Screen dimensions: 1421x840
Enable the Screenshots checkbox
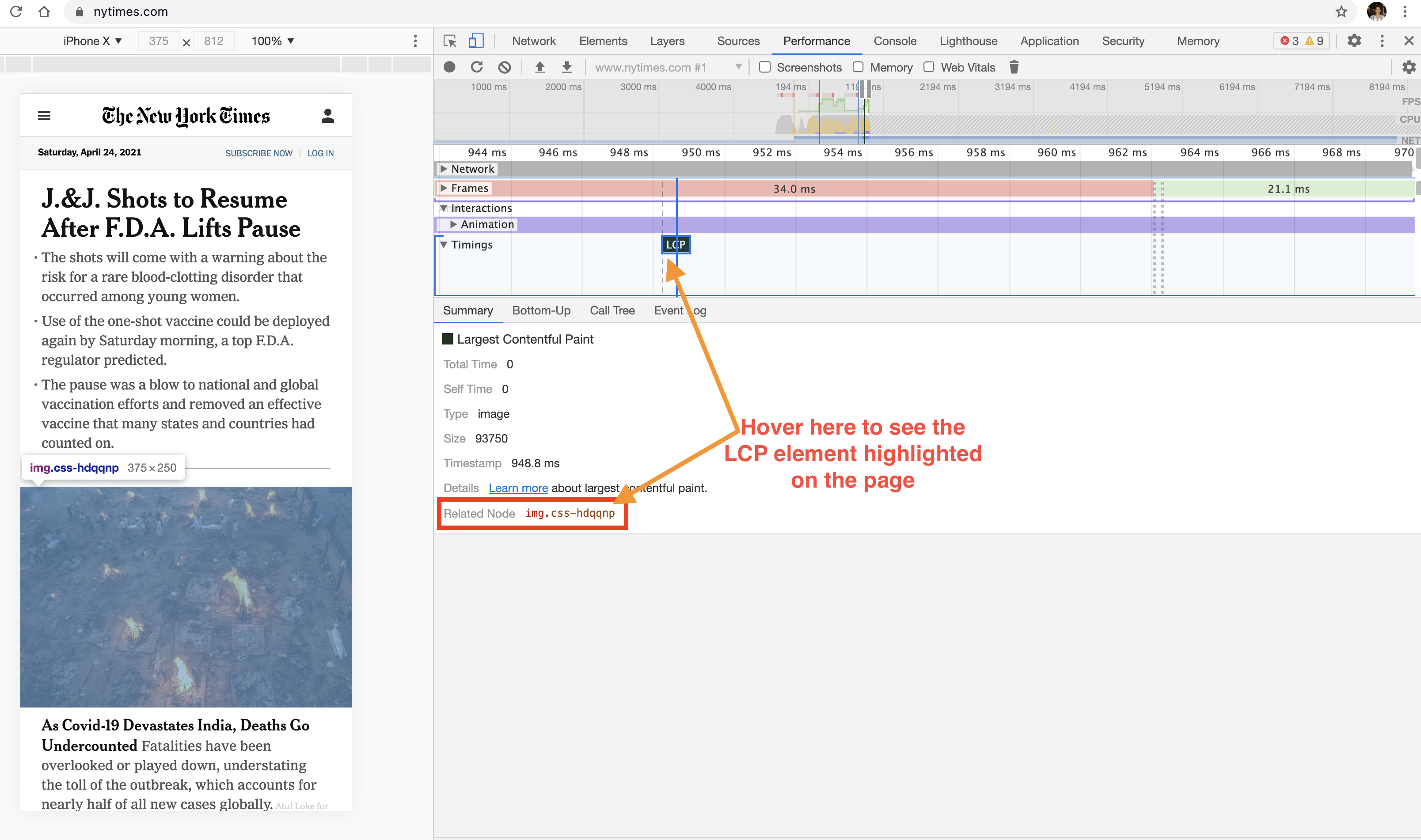tap(765, 67)
